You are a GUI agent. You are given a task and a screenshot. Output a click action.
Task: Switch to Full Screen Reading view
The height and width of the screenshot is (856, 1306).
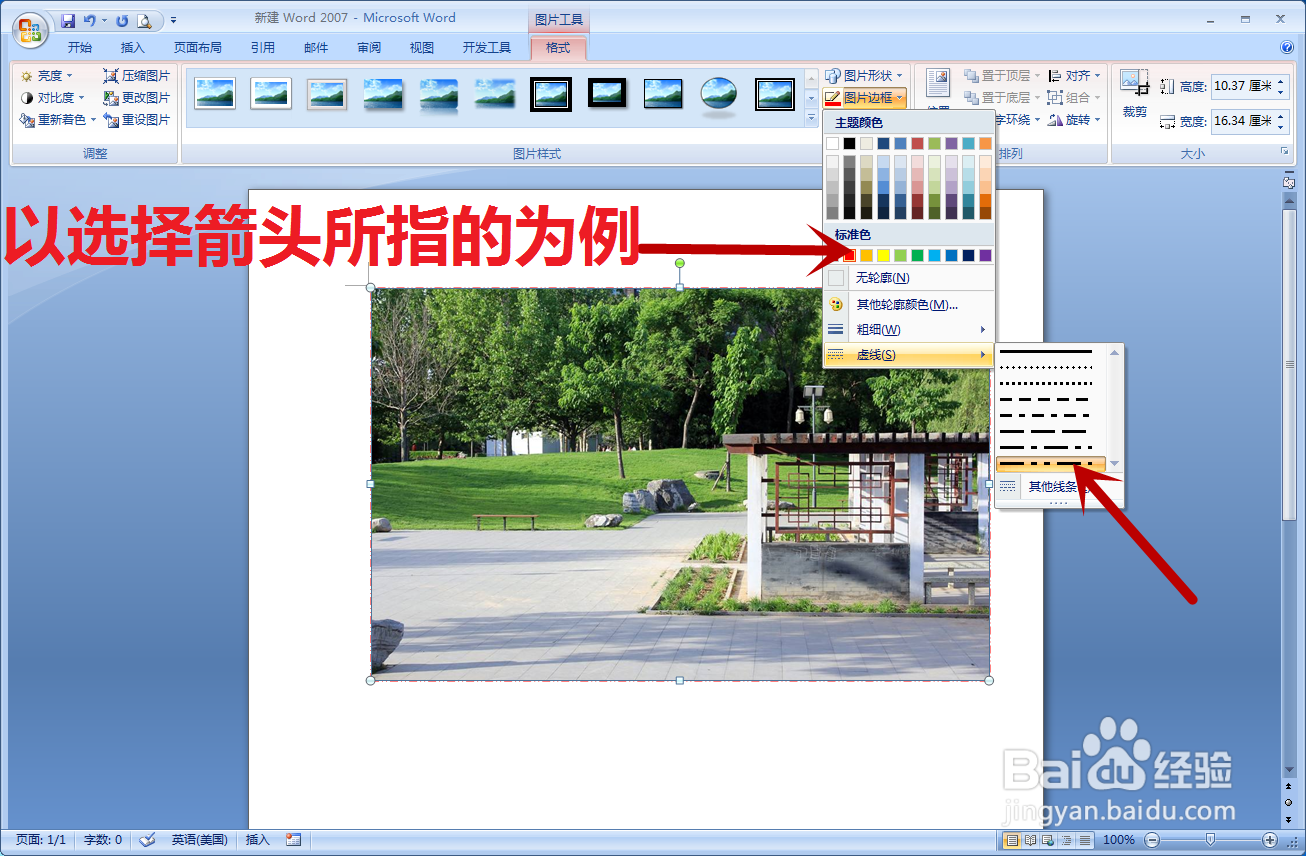point(1030,840)
